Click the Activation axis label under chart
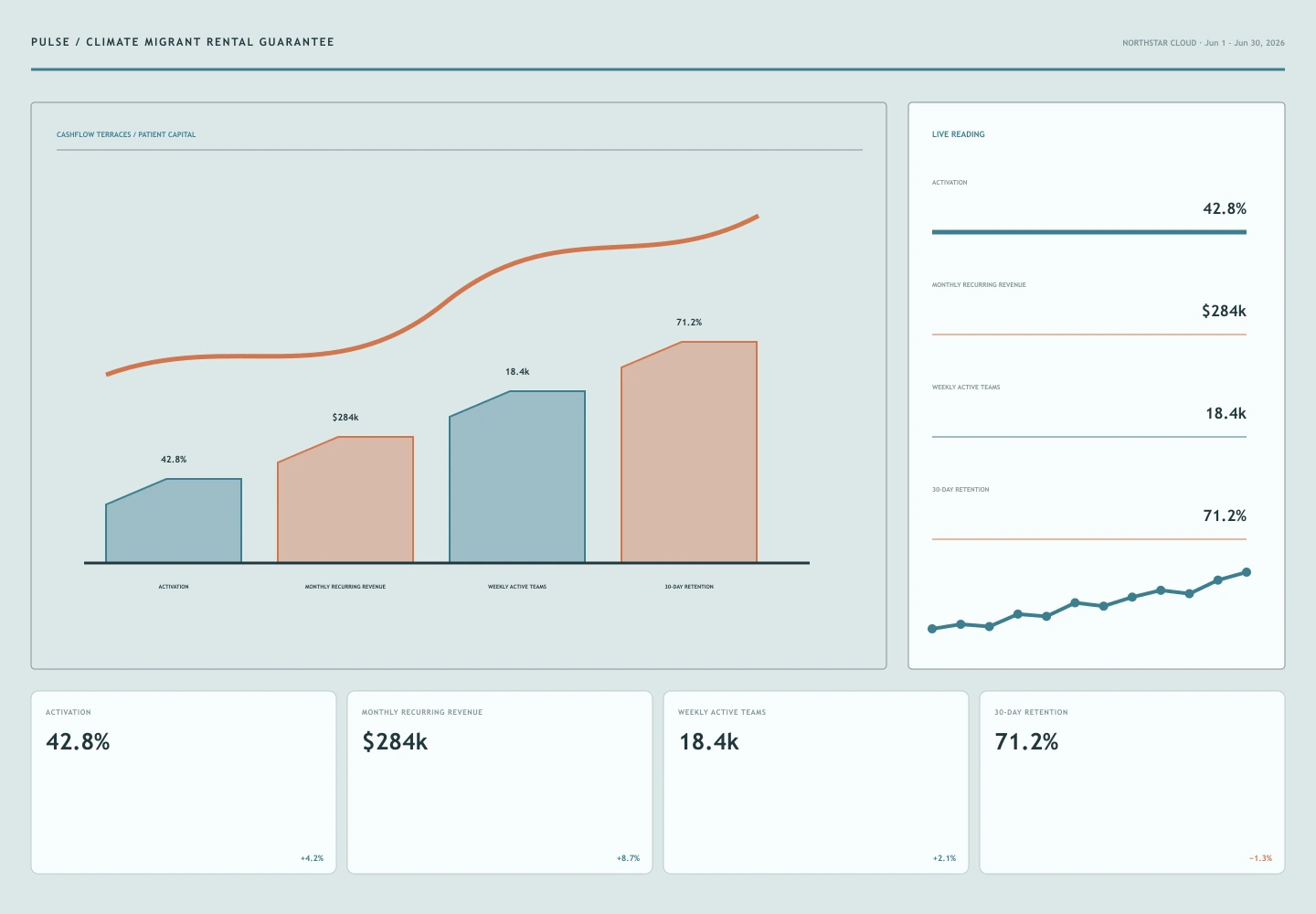The height and width of the screenshot is (914, 1316). [x=174, y=587]
